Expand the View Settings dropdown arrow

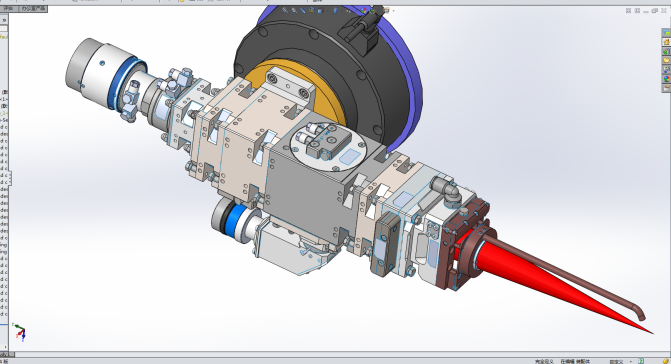point(393,11)
